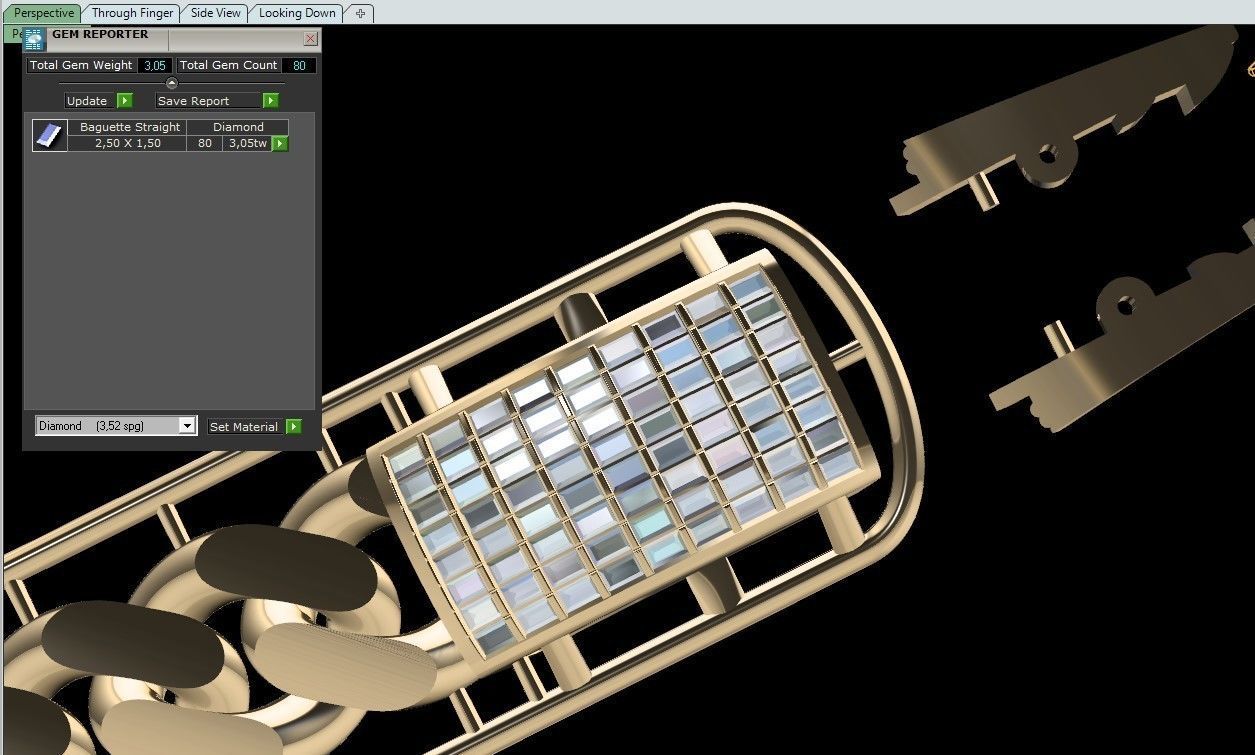
Task: Click the gem quantity 80 cell
Action: tap(205, 143)
